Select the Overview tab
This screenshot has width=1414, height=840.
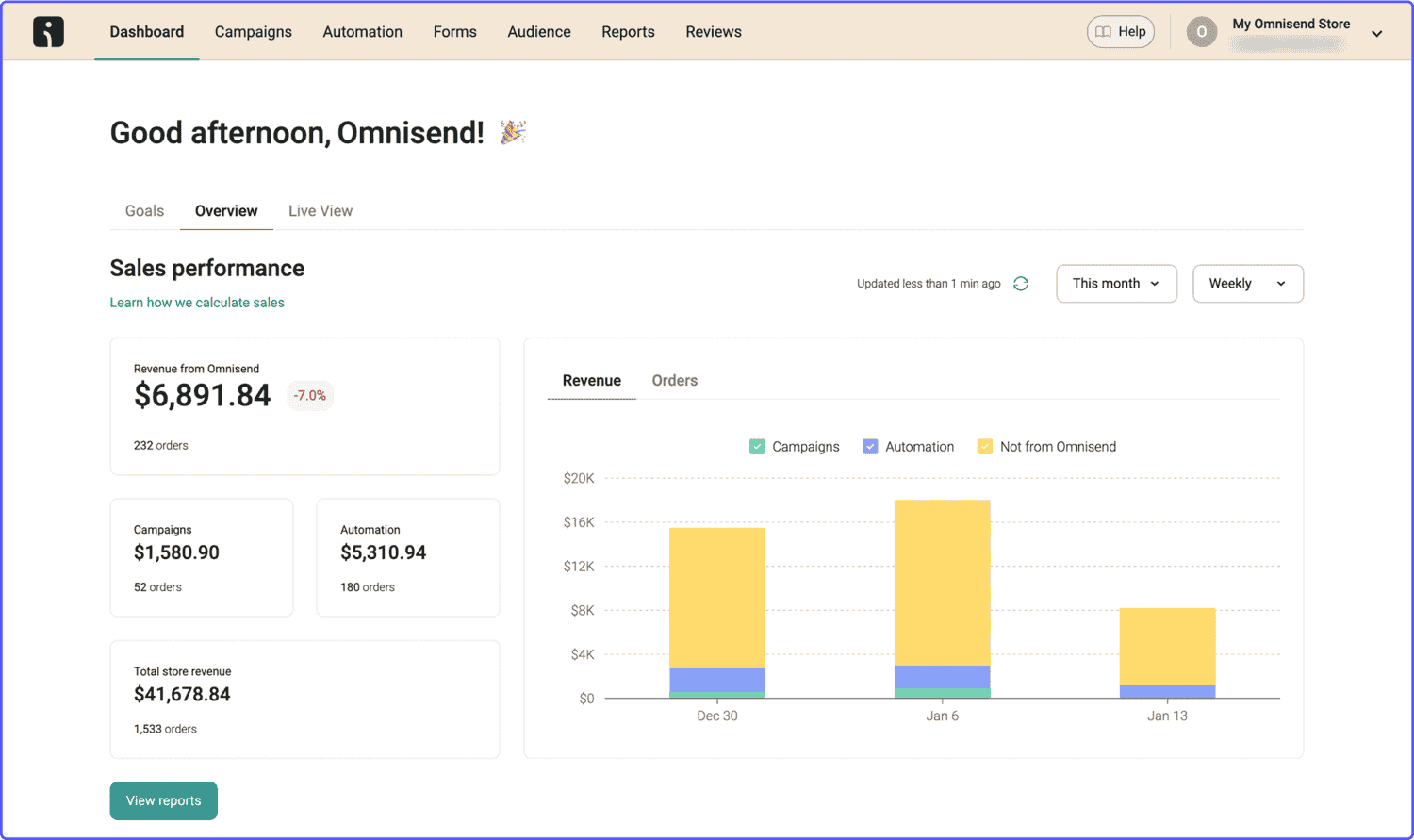[226, 211]
